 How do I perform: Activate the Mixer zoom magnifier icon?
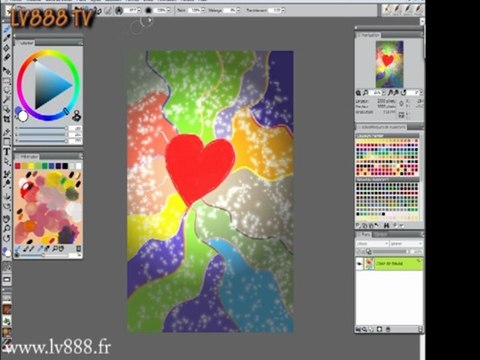55,249
